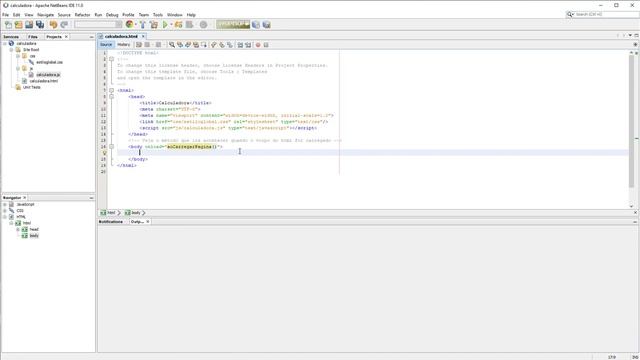640x360 pixels.
Task: Close the calculadora.html editor tab
Action: pyautogui.click(x=143, y=36)
